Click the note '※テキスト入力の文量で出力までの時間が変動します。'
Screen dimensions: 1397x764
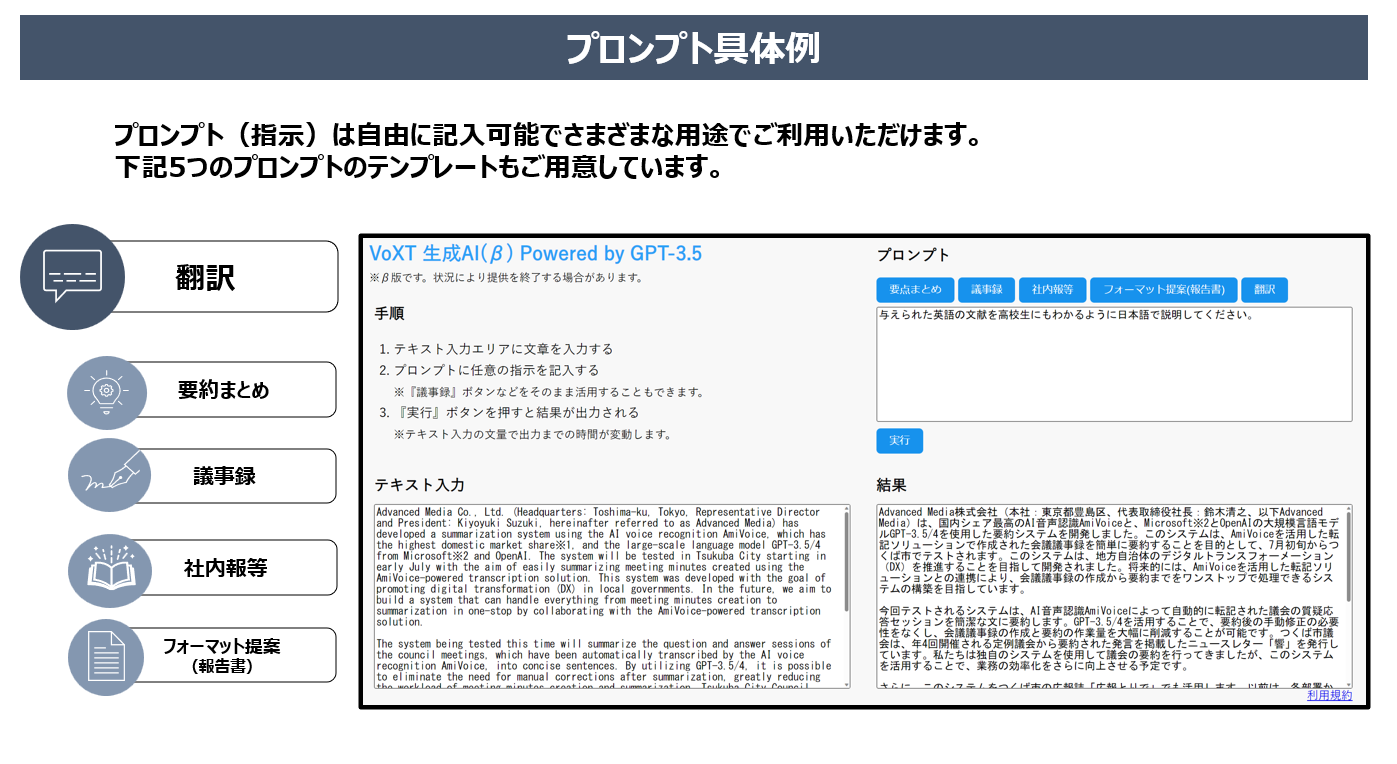click(x=532, y=435)
